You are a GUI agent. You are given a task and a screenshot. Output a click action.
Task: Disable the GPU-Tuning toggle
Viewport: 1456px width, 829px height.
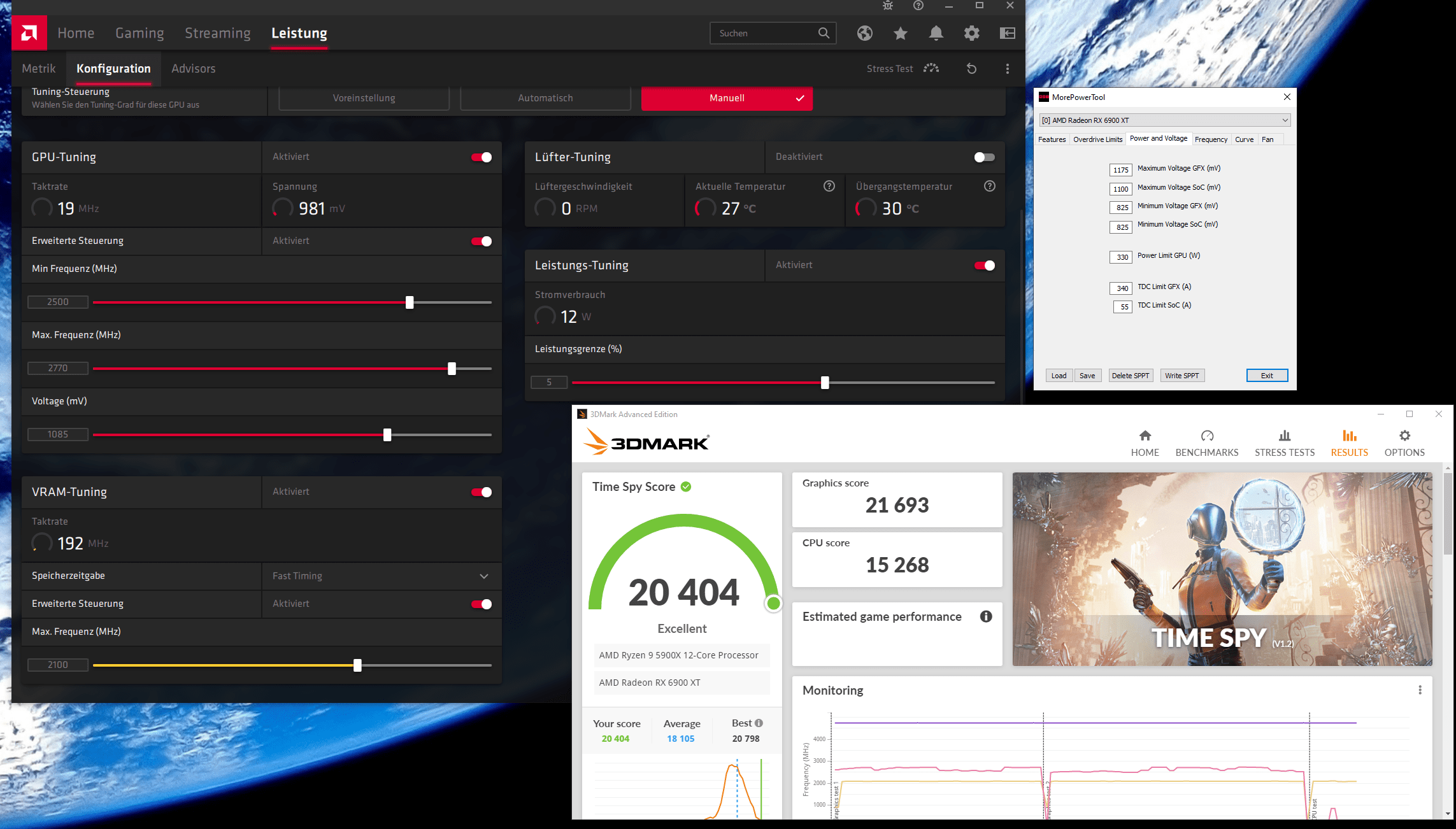click(482, 157)
